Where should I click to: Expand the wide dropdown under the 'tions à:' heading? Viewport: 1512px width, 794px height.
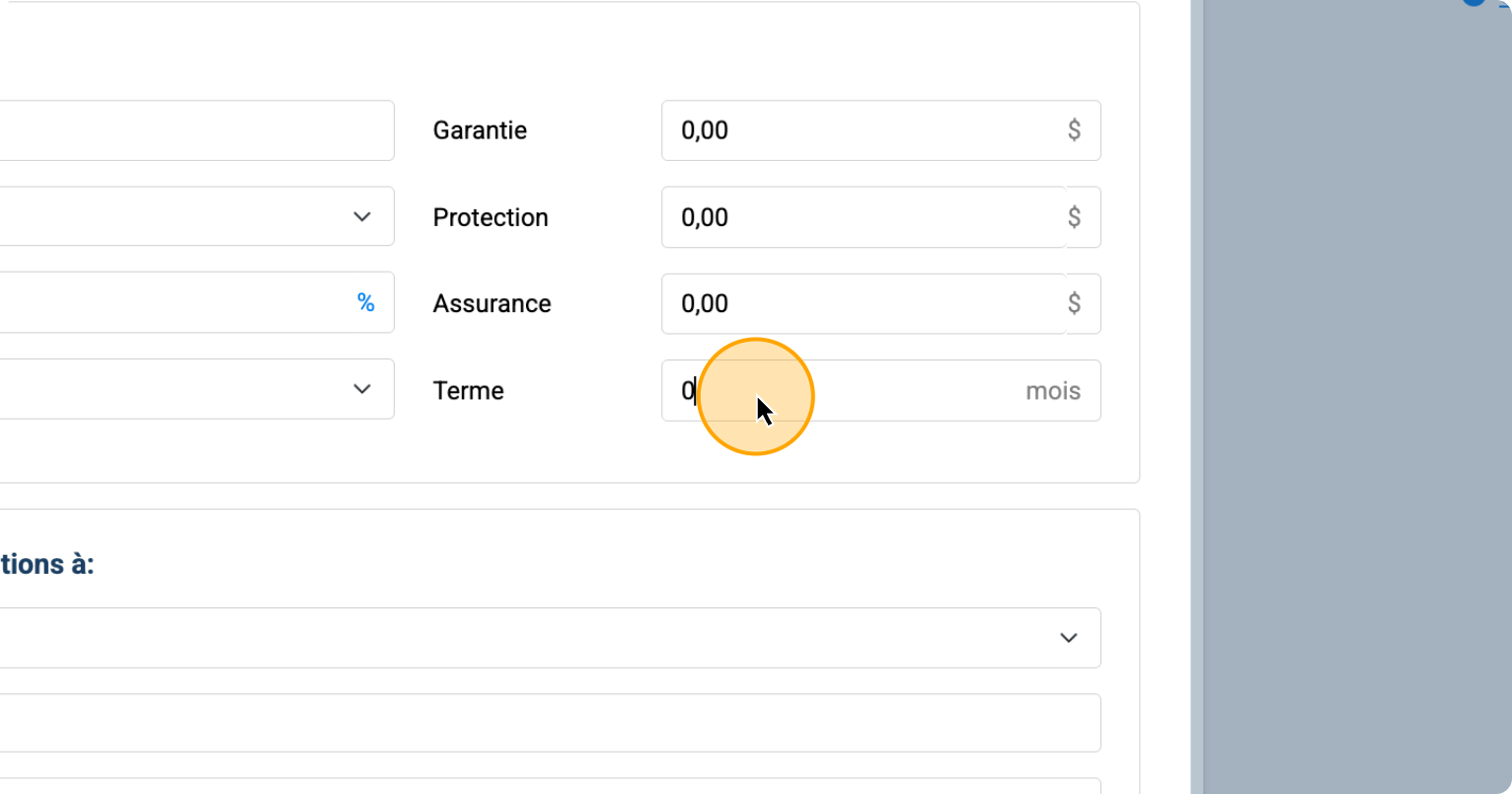coord(1067,638)
